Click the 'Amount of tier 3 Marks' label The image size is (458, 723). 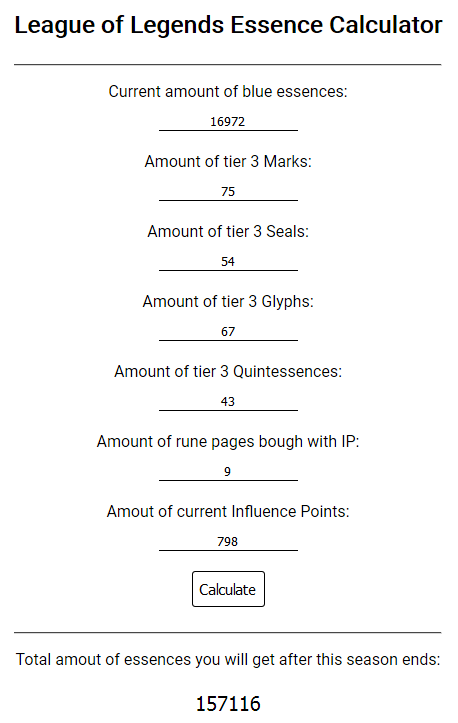pos(228,162)
